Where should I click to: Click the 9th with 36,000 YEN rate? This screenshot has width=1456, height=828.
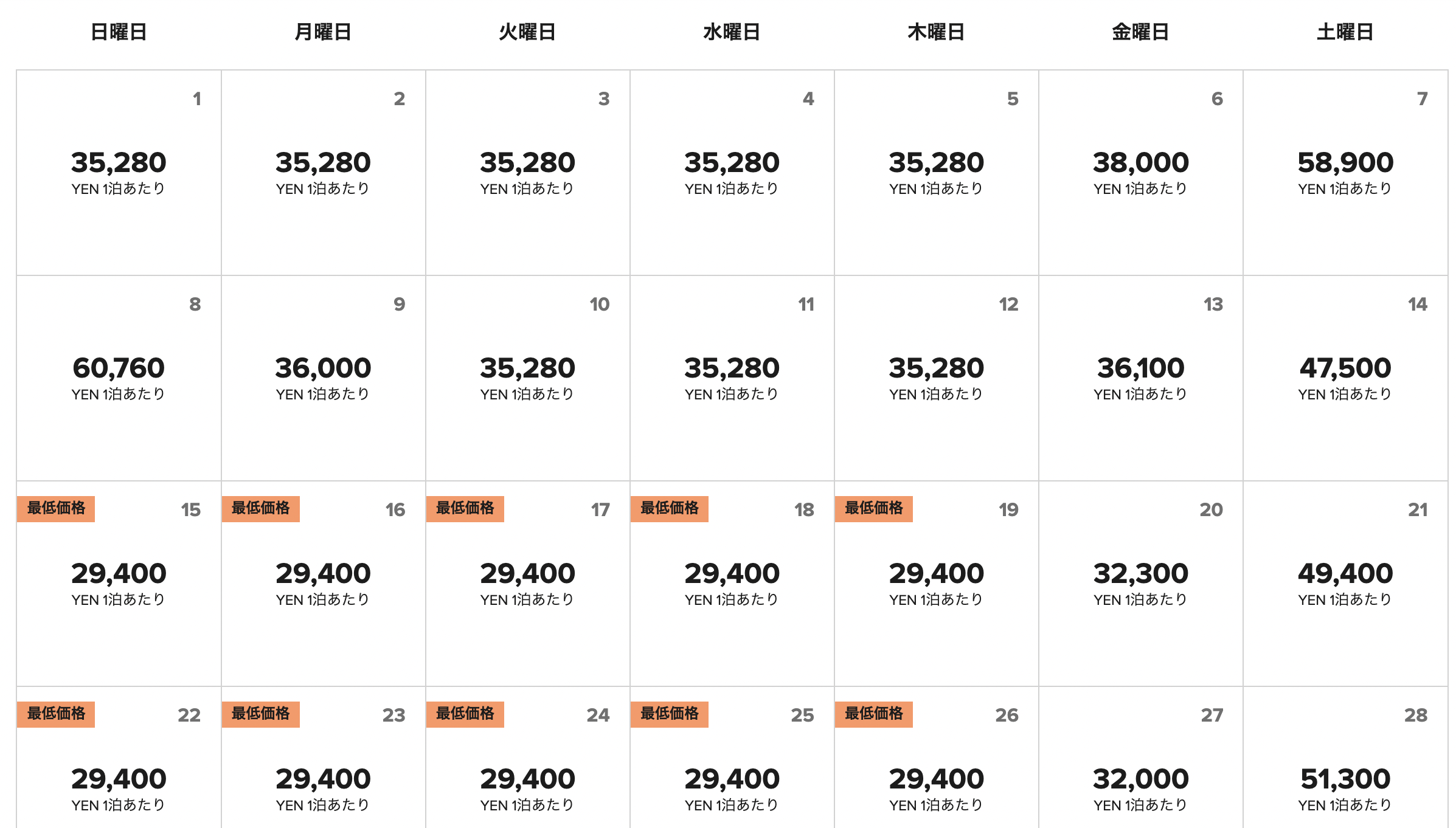(323, 378)
